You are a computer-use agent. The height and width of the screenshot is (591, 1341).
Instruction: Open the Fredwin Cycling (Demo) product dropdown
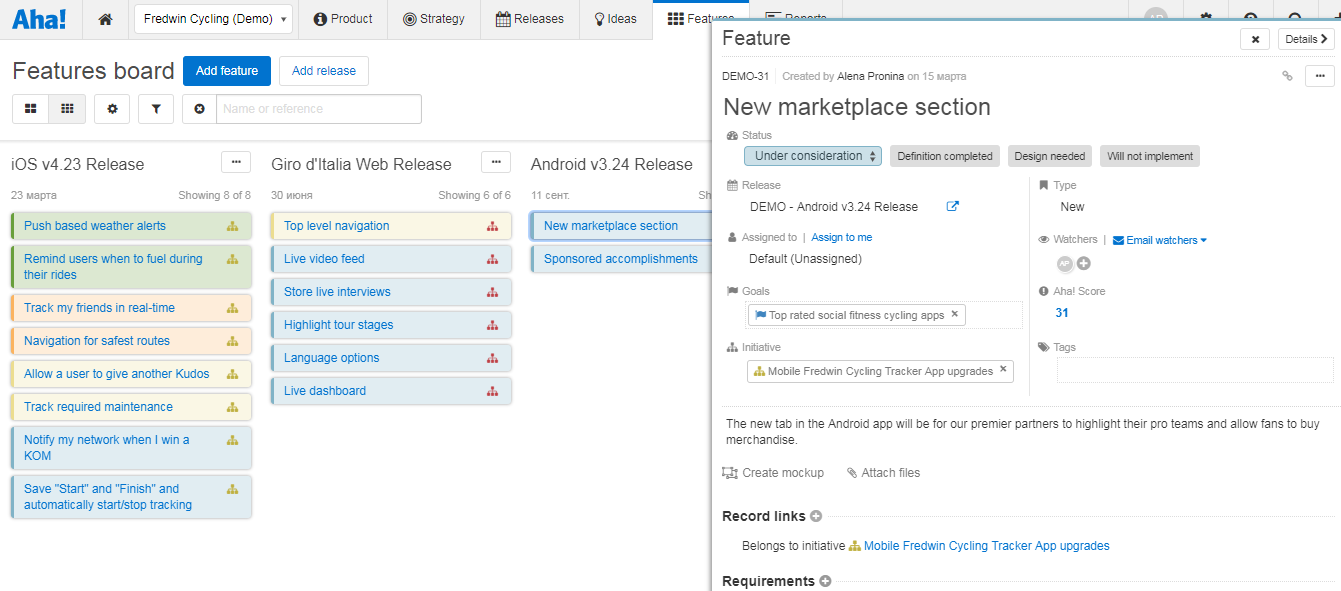pos(214,19)
